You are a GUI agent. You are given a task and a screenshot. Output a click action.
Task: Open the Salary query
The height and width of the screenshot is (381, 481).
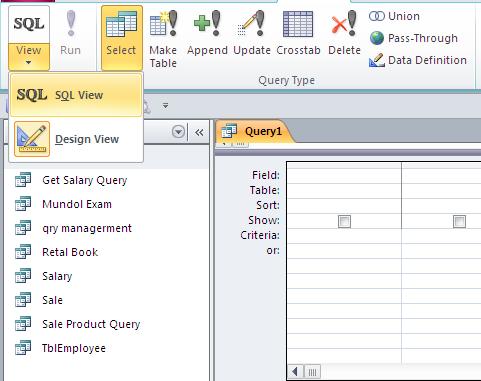[x=57, y=276]
